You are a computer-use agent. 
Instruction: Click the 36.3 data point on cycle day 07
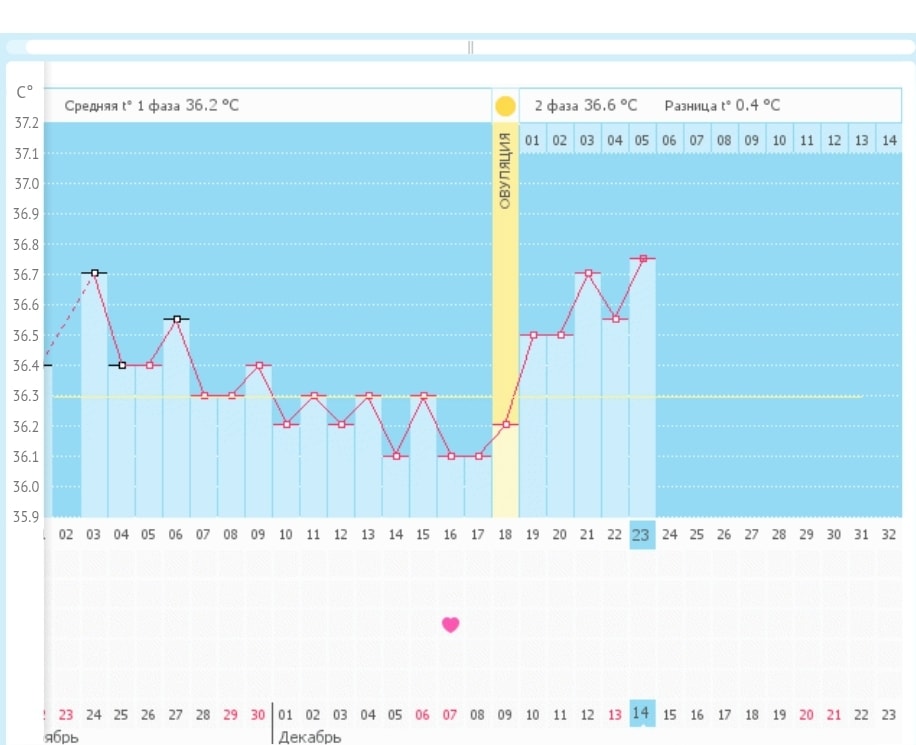point(204,396)
